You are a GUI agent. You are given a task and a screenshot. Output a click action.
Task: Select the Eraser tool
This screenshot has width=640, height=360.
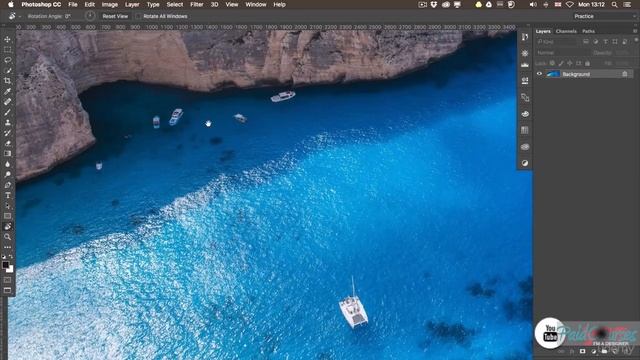(x=7, y=143)
